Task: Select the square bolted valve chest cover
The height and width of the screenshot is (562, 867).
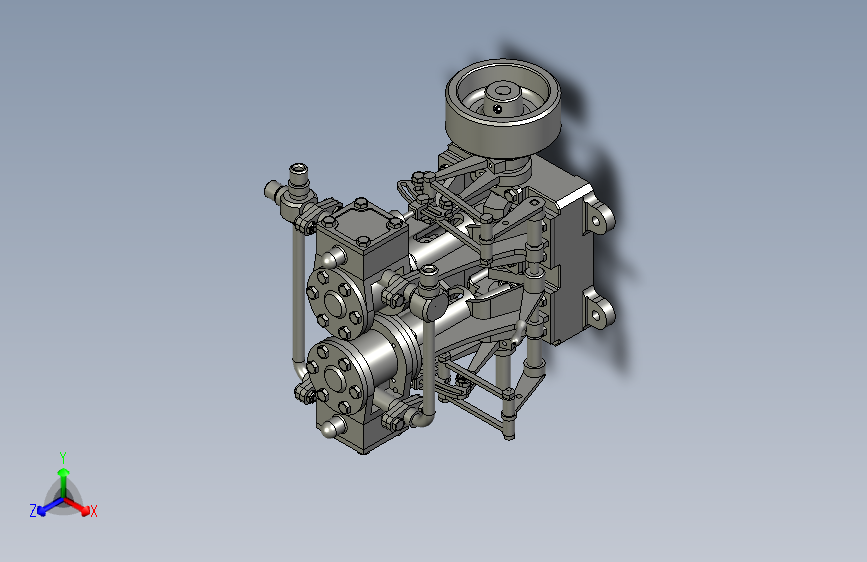Action: tap(362, 220)
